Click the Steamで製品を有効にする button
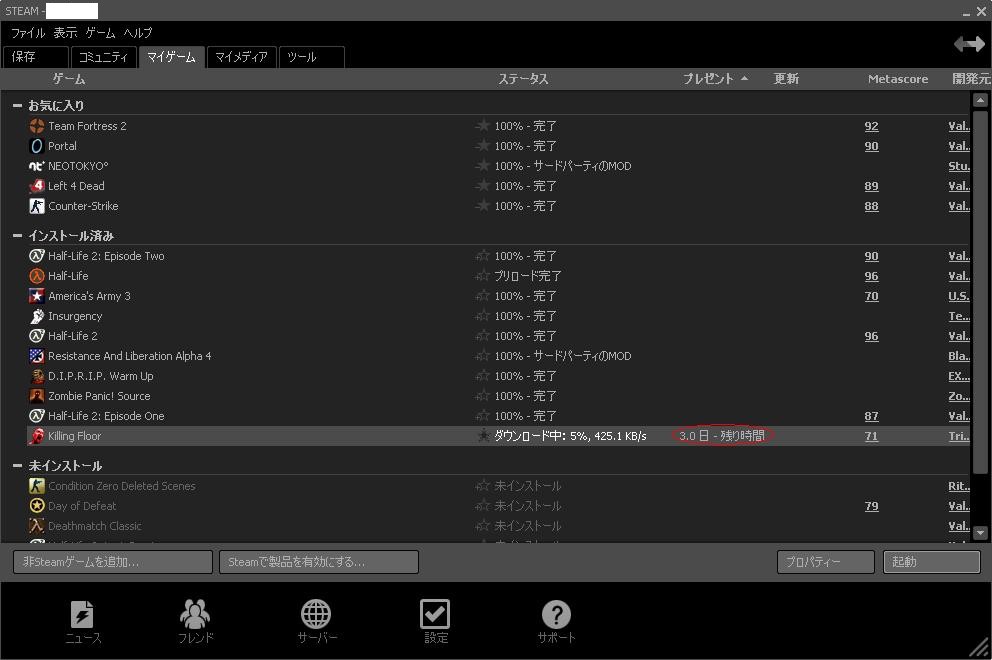 [x=319, y=562]
